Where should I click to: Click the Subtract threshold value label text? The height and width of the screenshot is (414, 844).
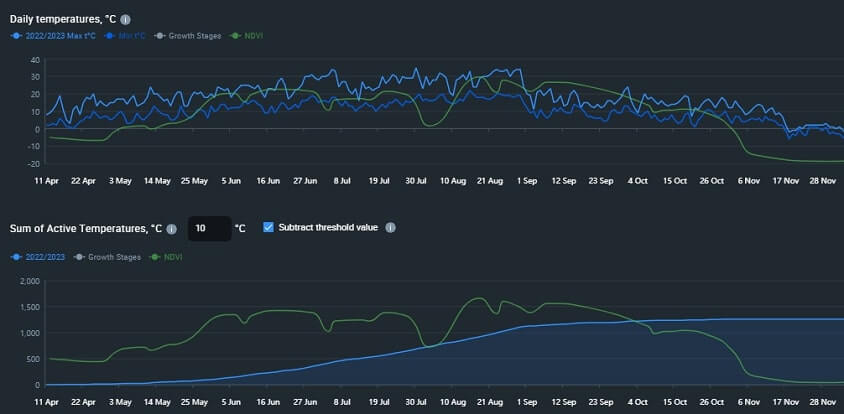click(328, 228)
